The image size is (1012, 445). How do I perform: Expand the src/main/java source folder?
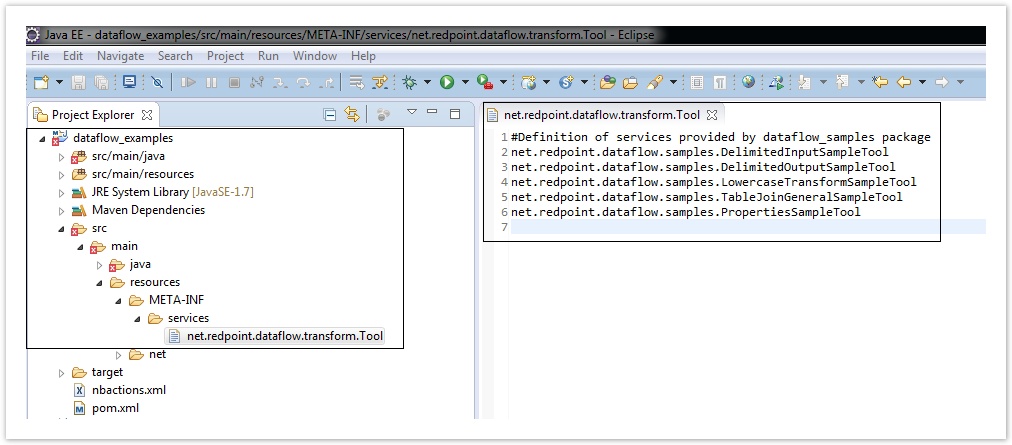61,157
